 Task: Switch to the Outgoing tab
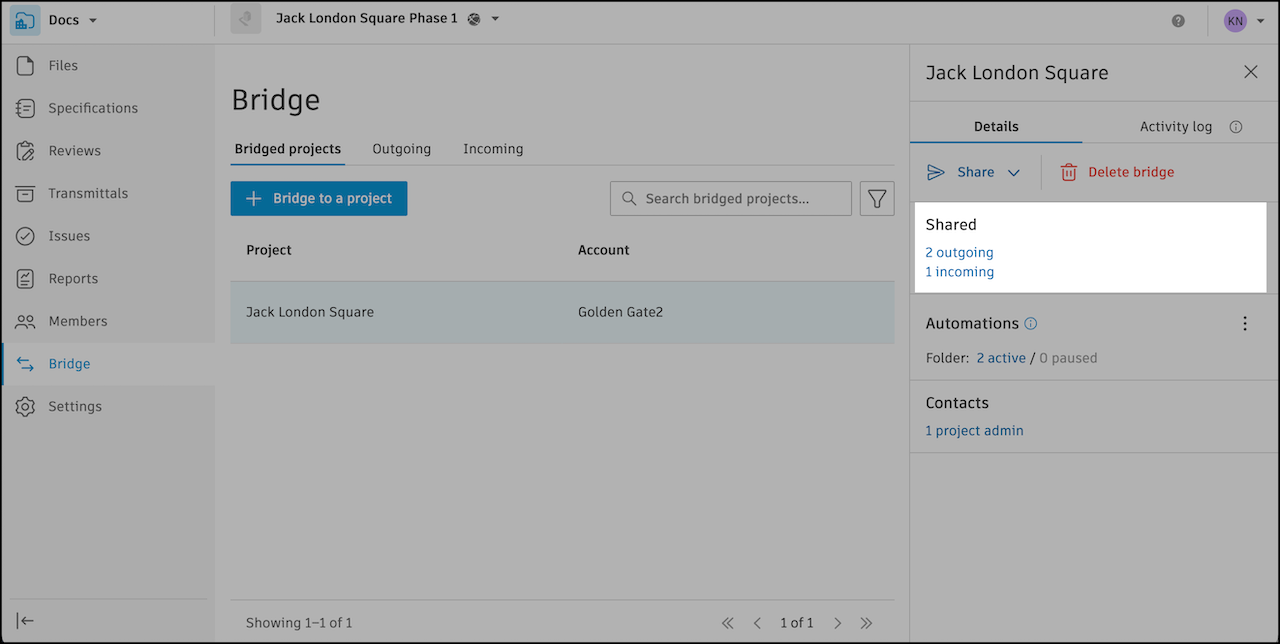[402, 149]
